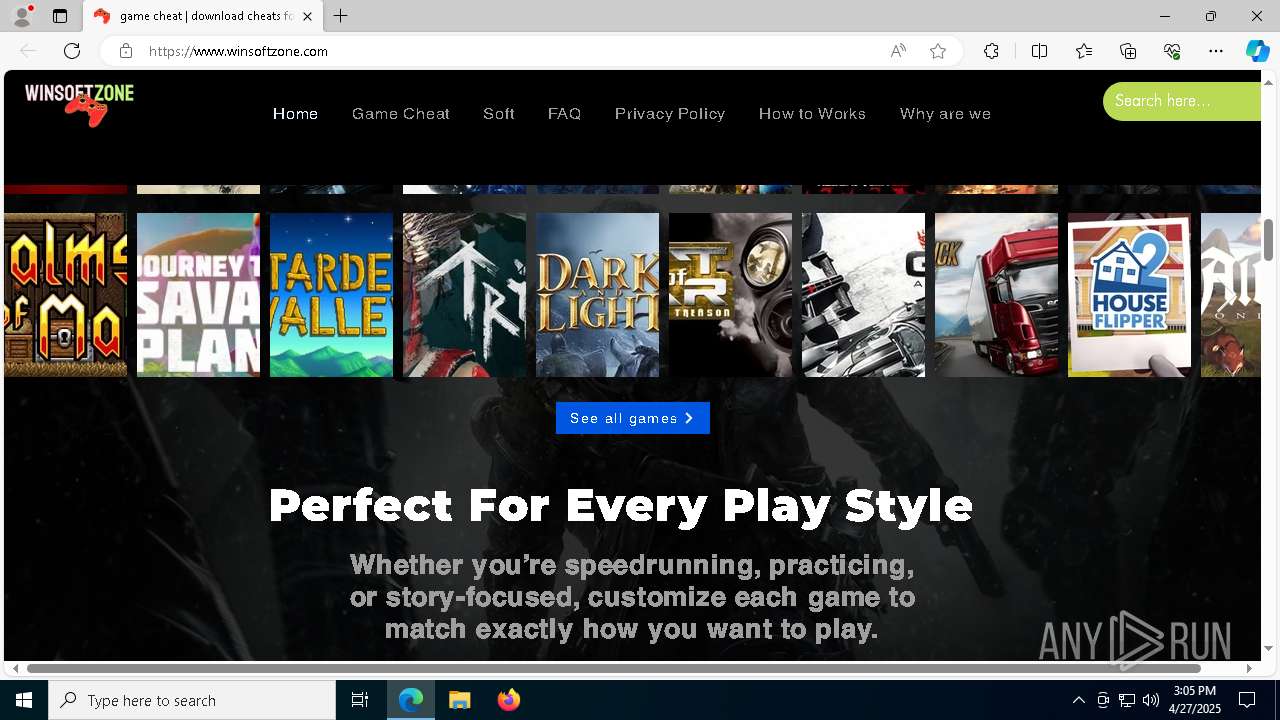View site information lock icon
This screenshot has height=720, width=1280.
point(126,51)
